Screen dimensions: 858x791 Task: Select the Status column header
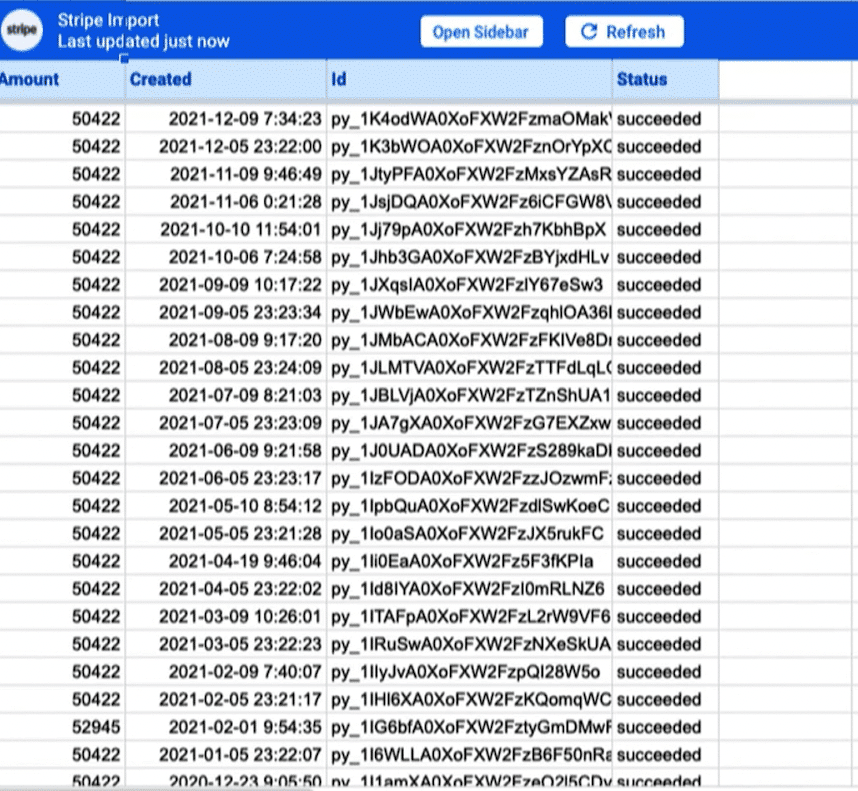click(665, 79)
